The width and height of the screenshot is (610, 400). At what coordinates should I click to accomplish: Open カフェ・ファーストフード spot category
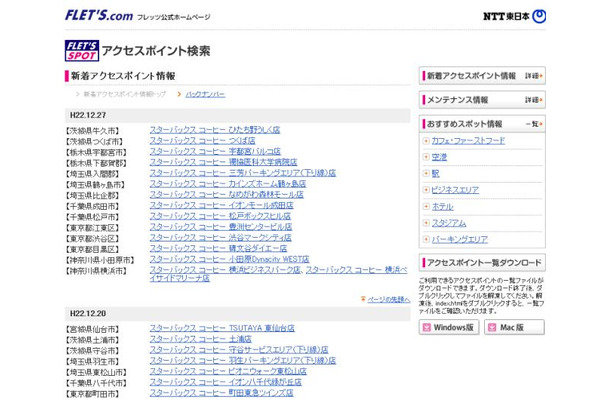[x=468, y=141]
